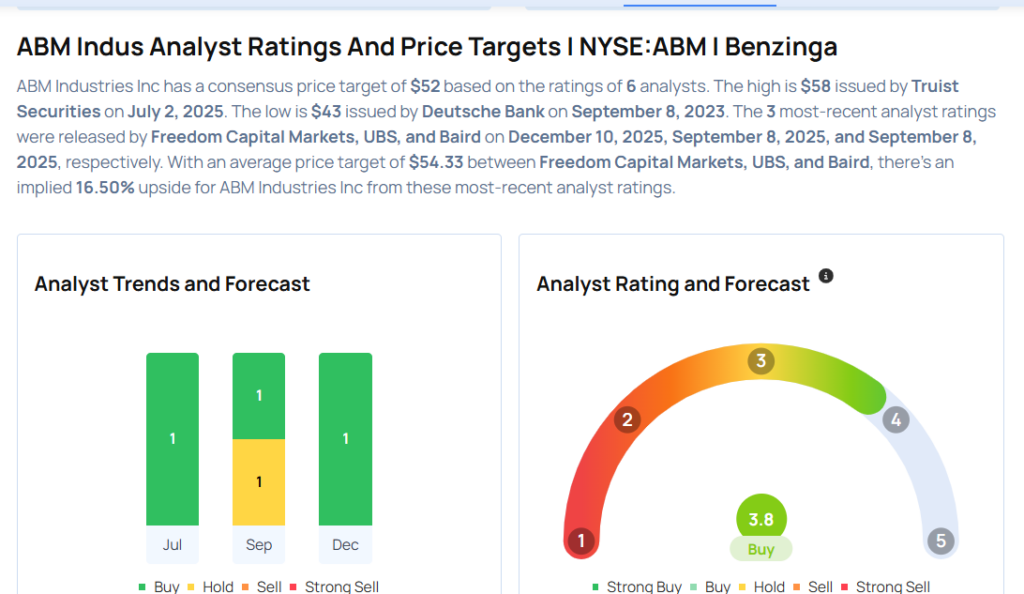
Task: Click gauge marker number 3
Action: [x=760, y=361]
